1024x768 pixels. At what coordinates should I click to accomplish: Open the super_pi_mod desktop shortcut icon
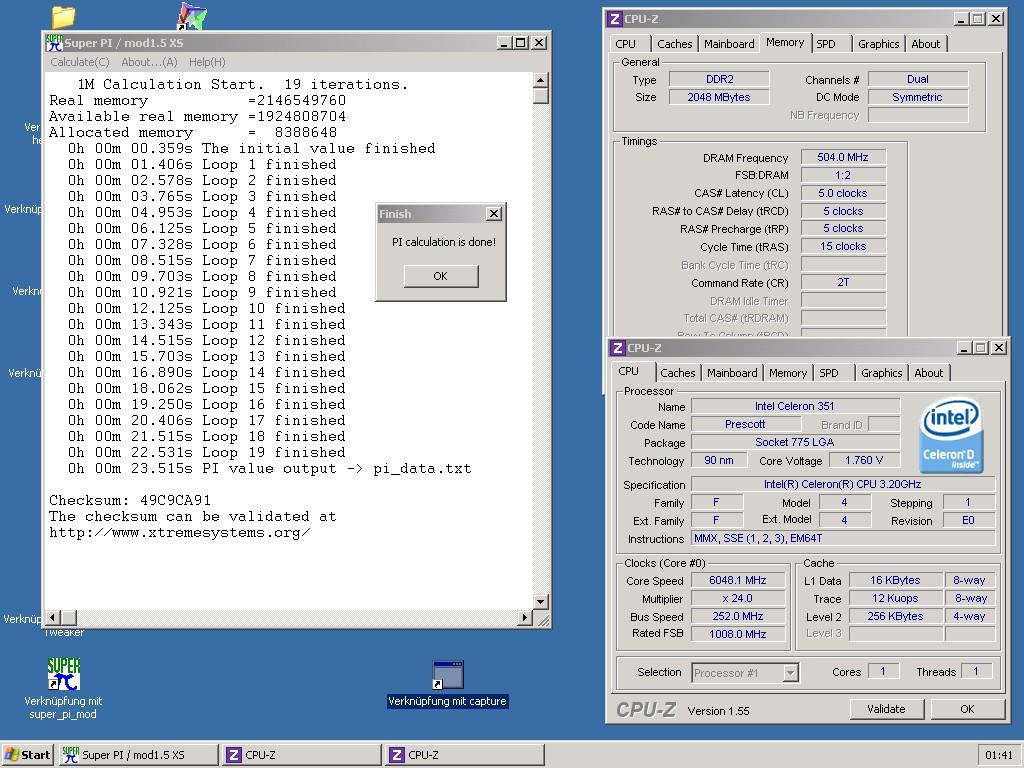pos(63,674)
